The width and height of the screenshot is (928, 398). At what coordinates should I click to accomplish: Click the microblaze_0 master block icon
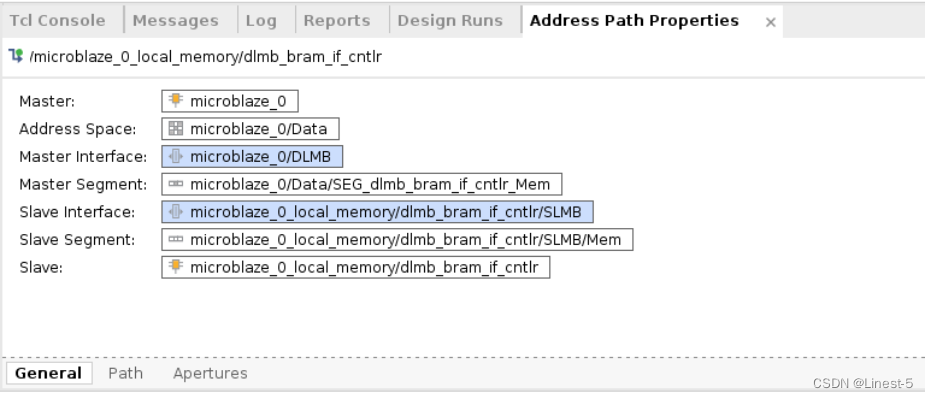tap(175, 100)
